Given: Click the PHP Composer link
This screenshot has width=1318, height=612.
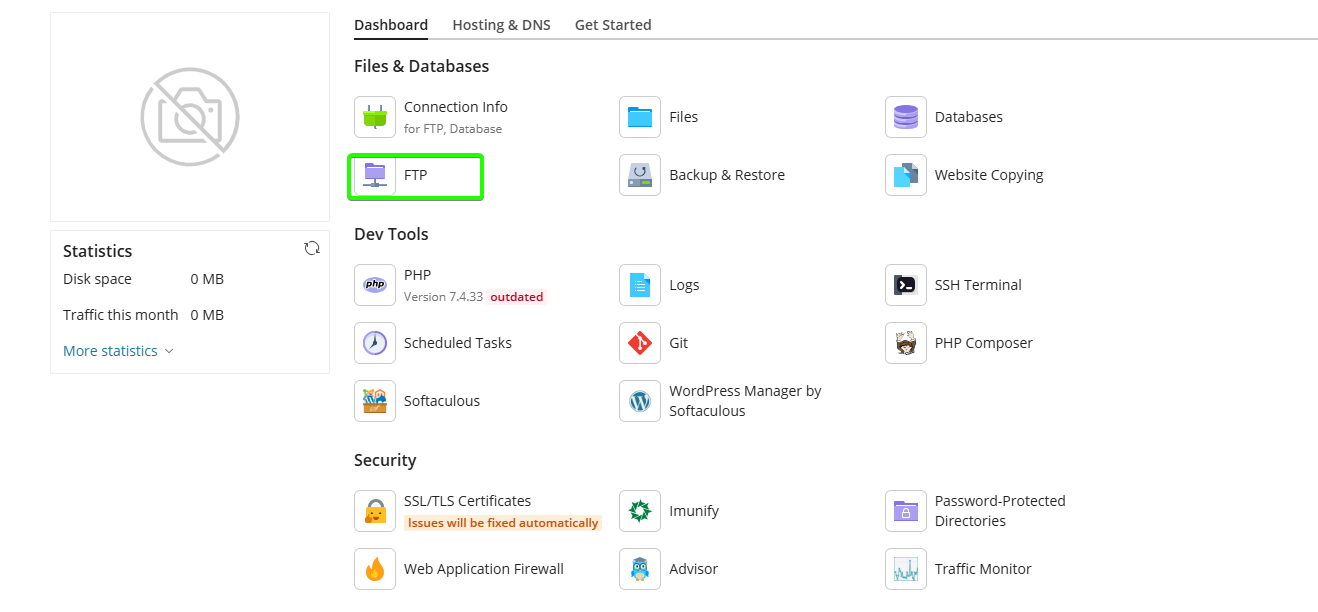Looking at the screenshot, I should 983,343.
